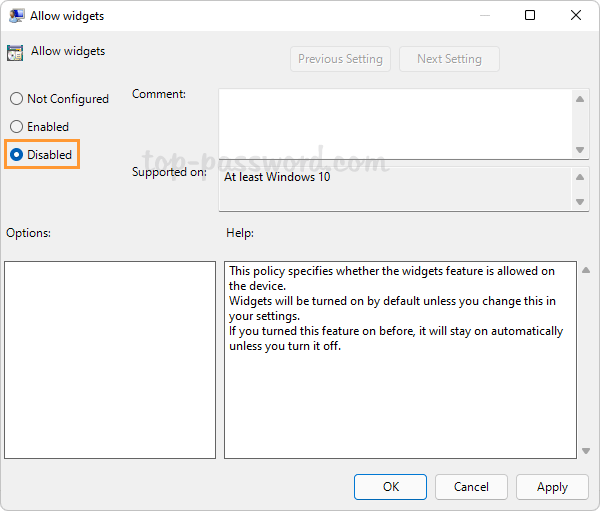600x511 pixels.
Task: Maximize the Allow widgets window
Action: point(530,16)
